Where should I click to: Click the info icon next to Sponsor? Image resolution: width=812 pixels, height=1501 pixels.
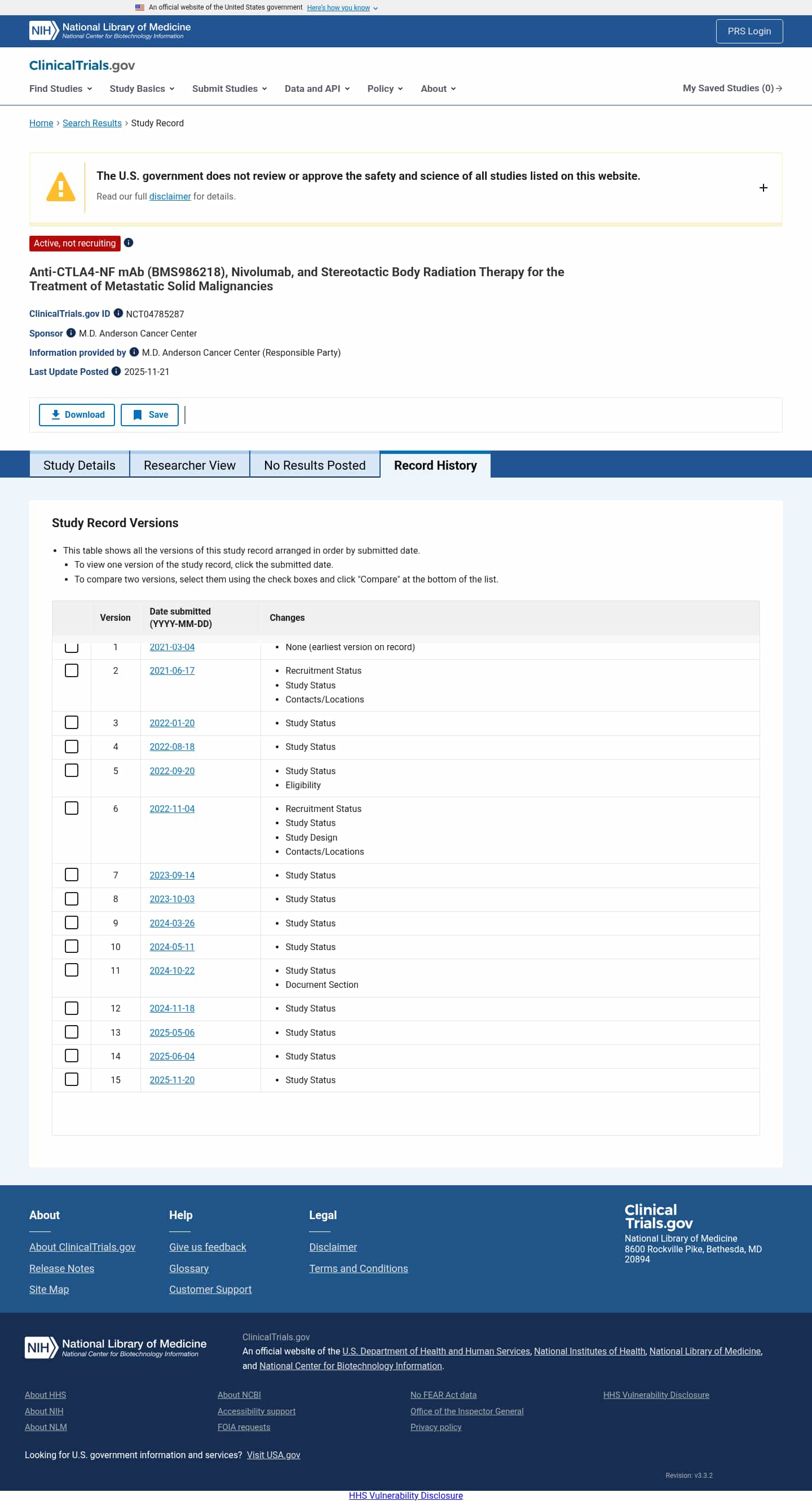click(71, 333)
